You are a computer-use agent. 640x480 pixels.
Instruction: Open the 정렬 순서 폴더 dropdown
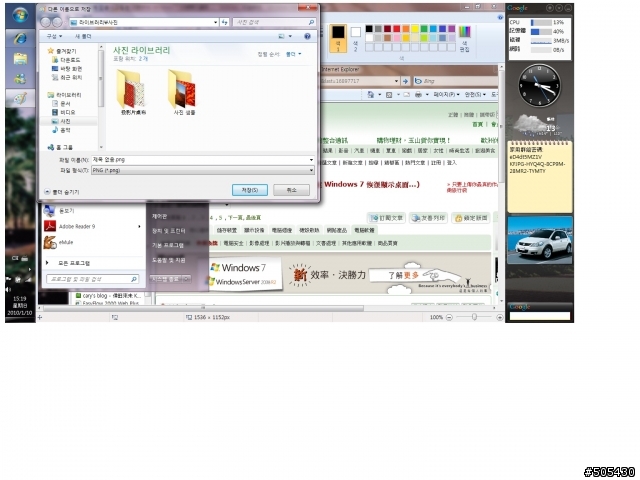[x=293, y=54]
